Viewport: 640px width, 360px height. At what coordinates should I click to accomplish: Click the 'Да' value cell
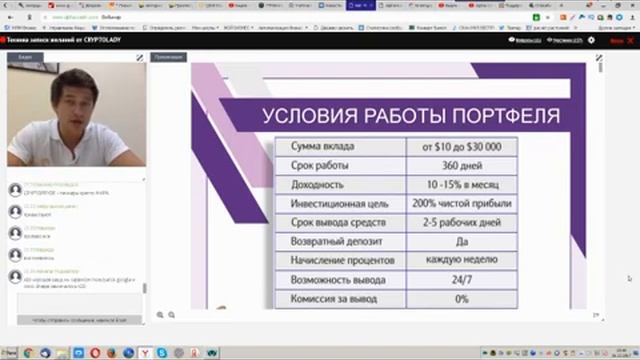(x=462, y=242)
